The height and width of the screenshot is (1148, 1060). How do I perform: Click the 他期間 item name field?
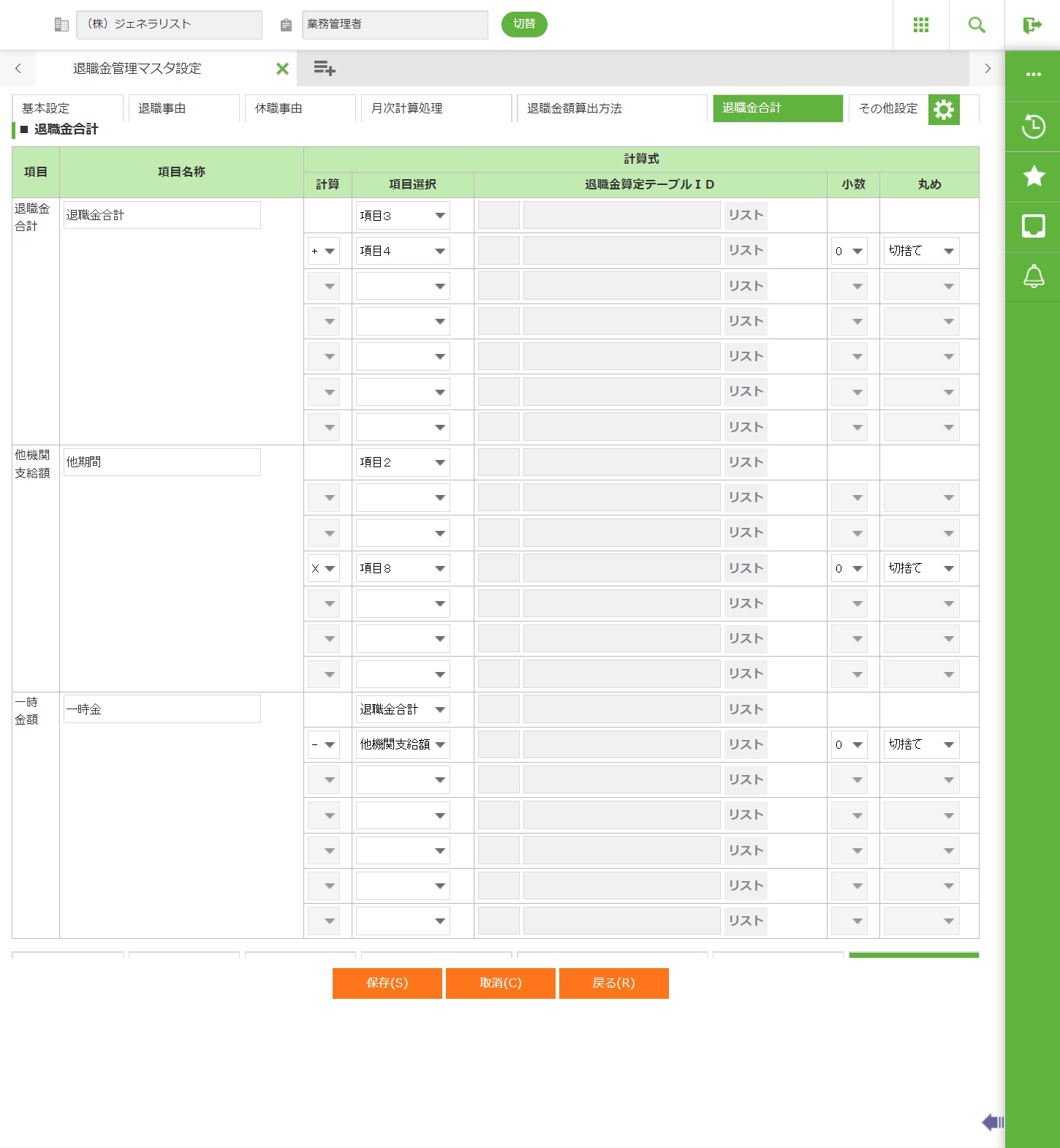(x=162, y=462)
